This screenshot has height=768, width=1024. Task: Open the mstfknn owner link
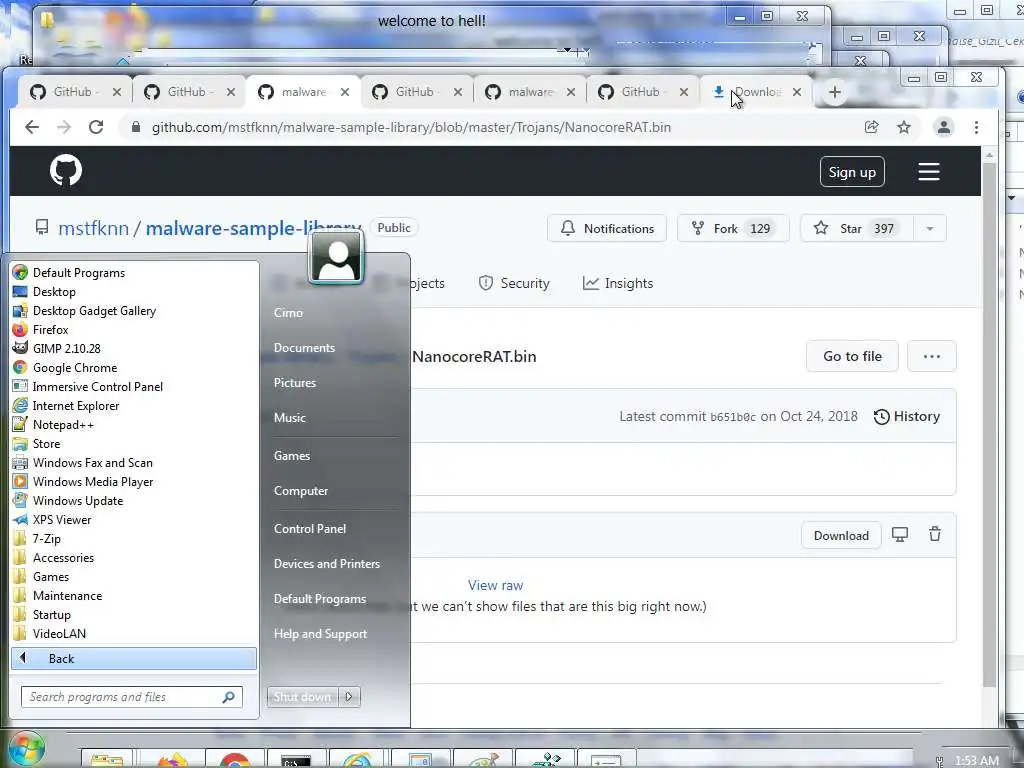(93, 228)
